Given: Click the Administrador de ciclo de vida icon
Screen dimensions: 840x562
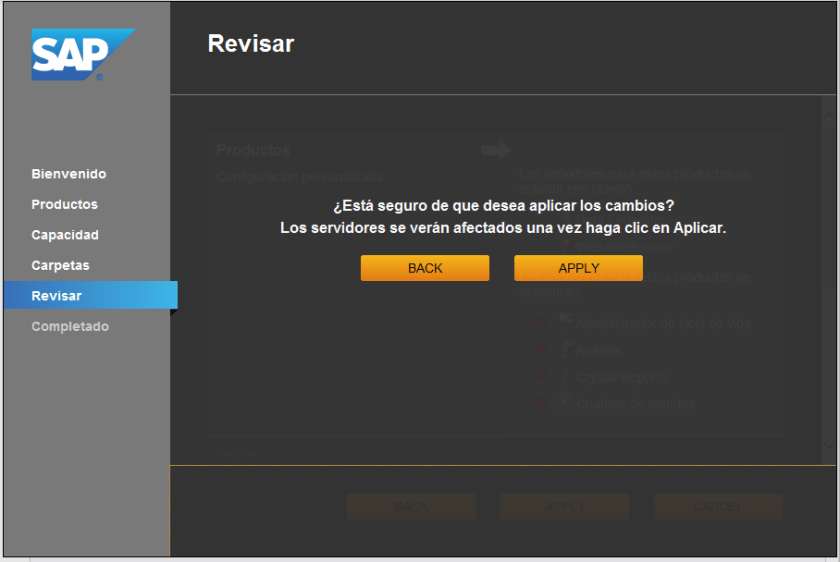Looking at the screenshot, I should pos(565,321).
